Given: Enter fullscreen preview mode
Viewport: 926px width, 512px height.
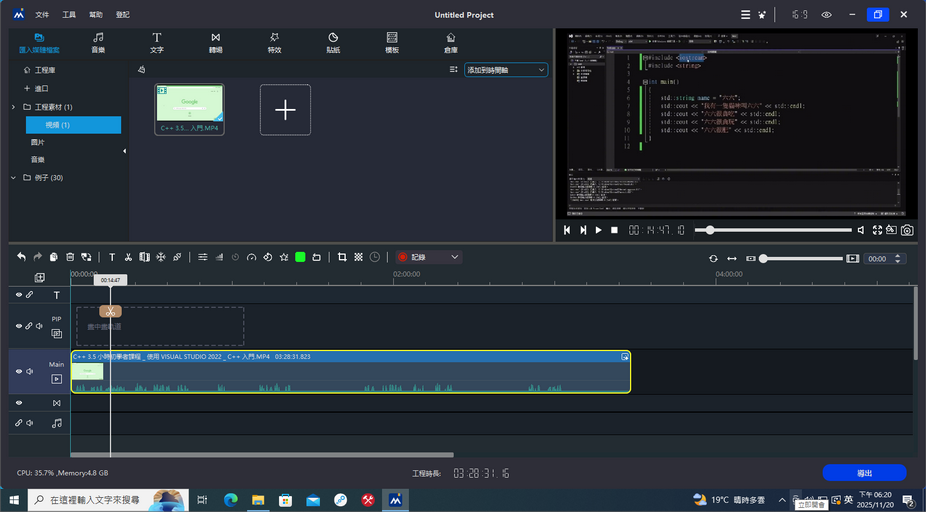Looking at the screenshot, I should click(877, 230).
